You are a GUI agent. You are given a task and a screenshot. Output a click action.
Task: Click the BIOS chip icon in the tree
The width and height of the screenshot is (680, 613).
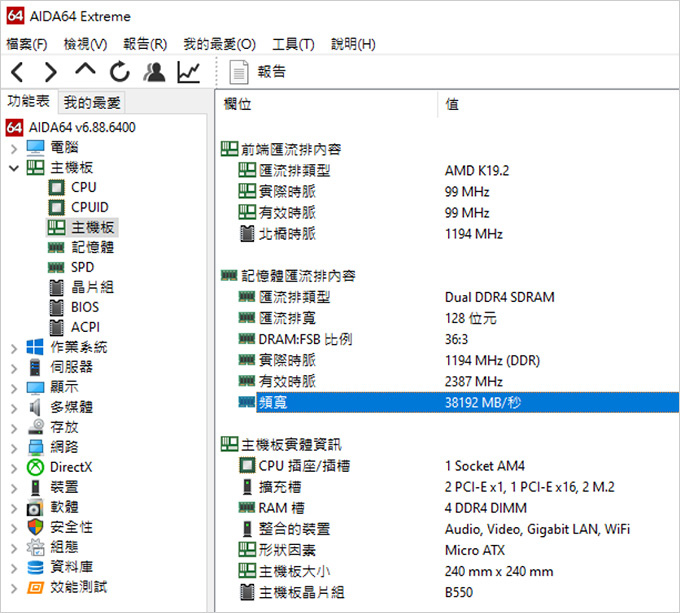click(x=56, y=307)
